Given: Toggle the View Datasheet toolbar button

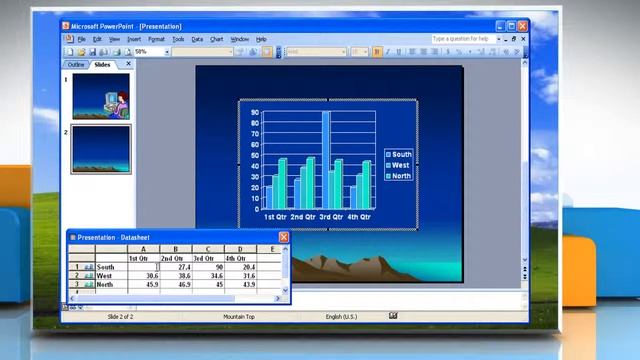Looking at the screenshot, I should [x=267, y=52].
